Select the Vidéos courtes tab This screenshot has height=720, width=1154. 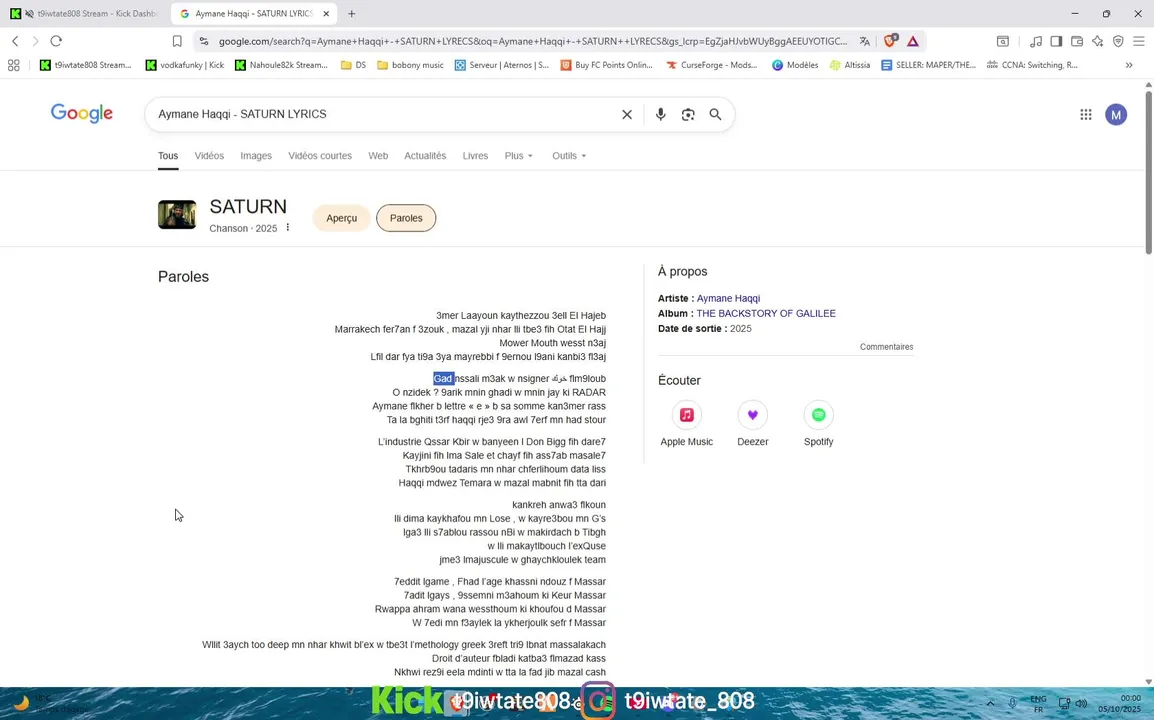pos(320,155)
